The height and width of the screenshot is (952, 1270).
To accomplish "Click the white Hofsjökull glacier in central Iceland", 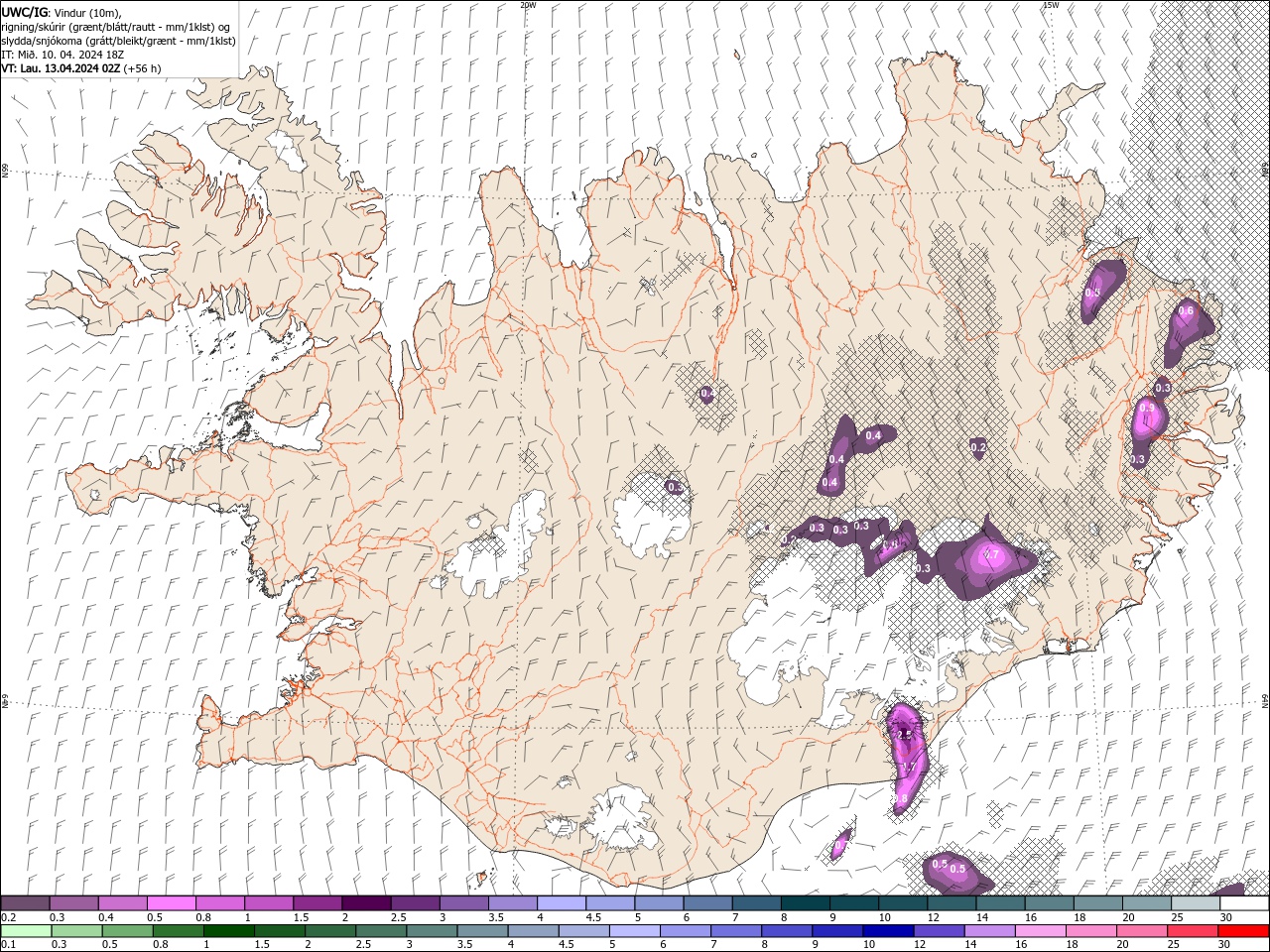I will pyautogui.click(x=652, y=516).
